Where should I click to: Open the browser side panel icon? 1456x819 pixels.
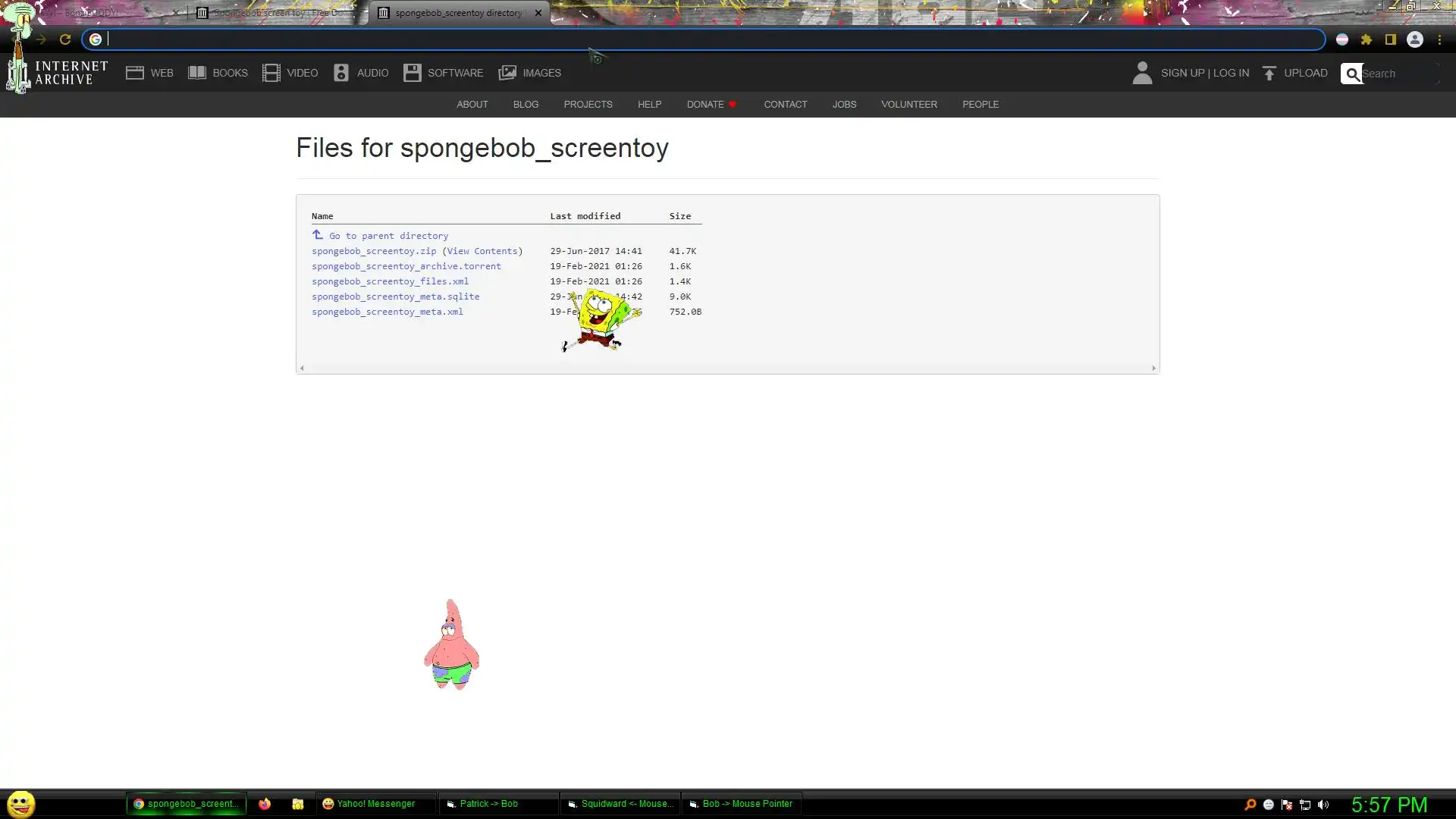pos(1391,39)
